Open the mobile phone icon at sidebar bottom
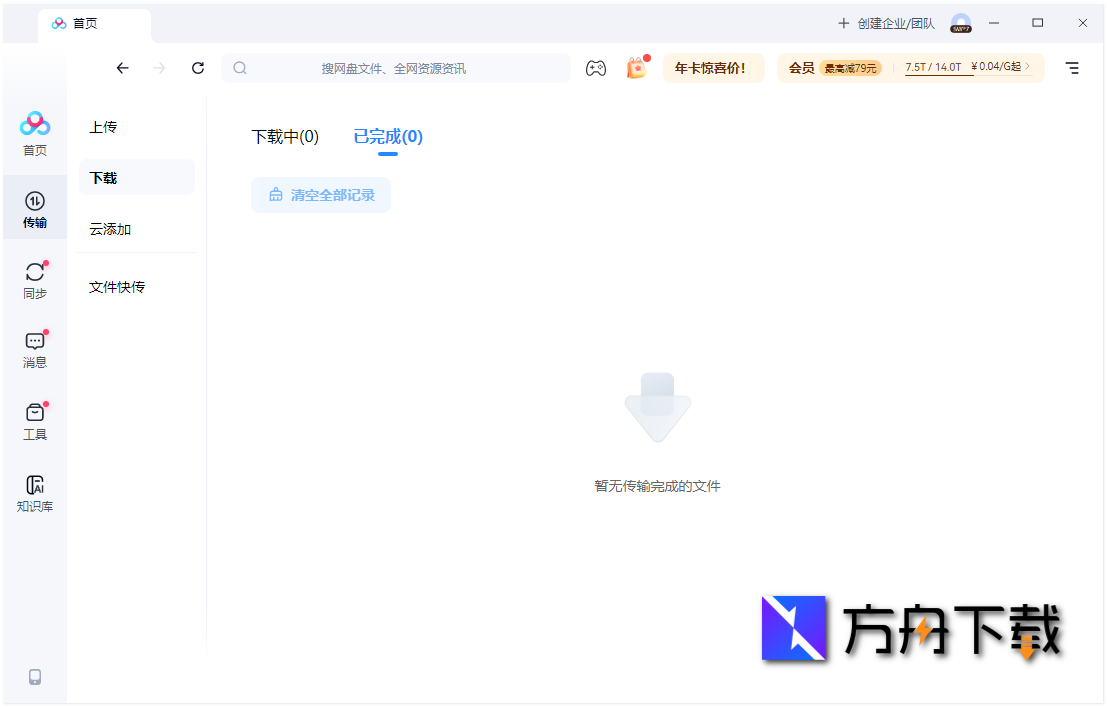1107x707 pixels. click(x=35, y=677)
